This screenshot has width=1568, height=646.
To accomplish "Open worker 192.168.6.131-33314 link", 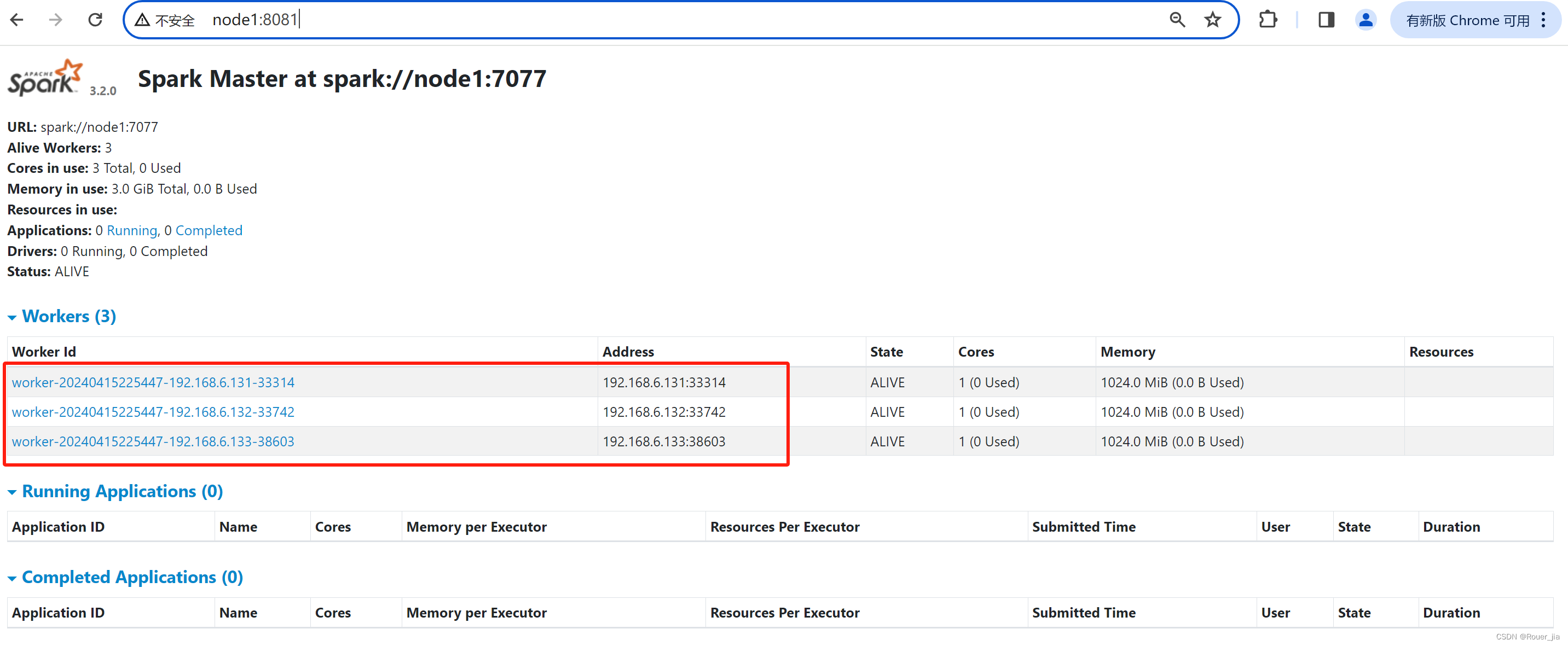I will [x=153, y=382].
